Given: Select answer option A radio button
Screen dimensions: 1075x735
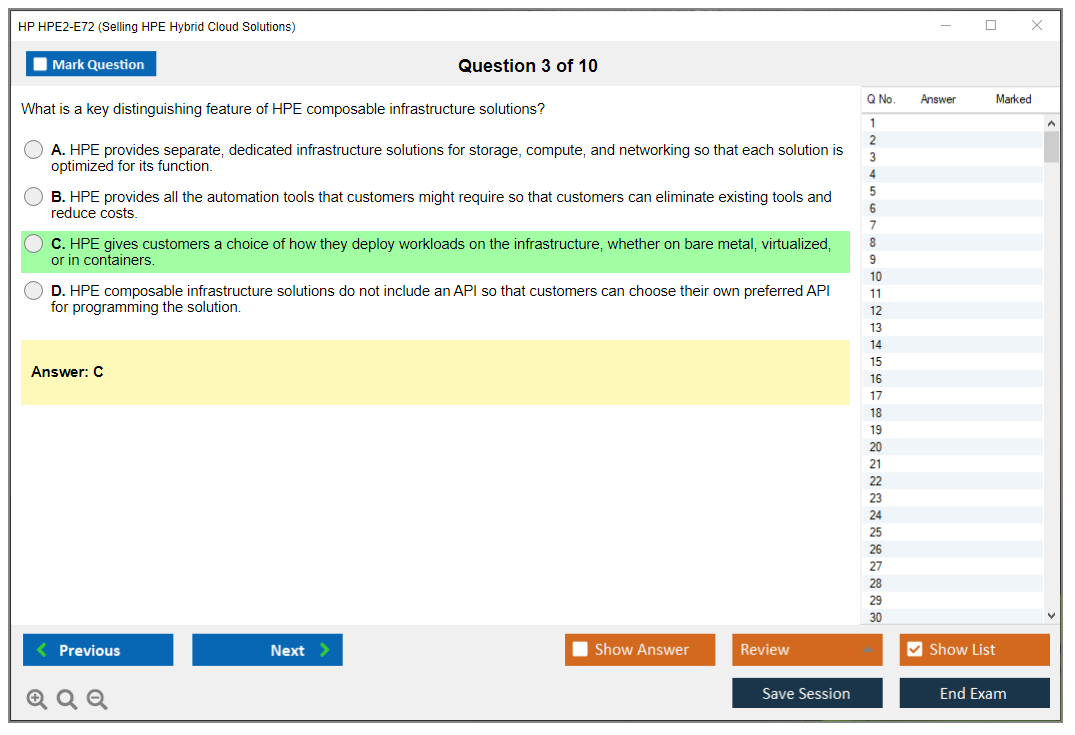Looking at the screenshot, I should [x=34, y=150].
